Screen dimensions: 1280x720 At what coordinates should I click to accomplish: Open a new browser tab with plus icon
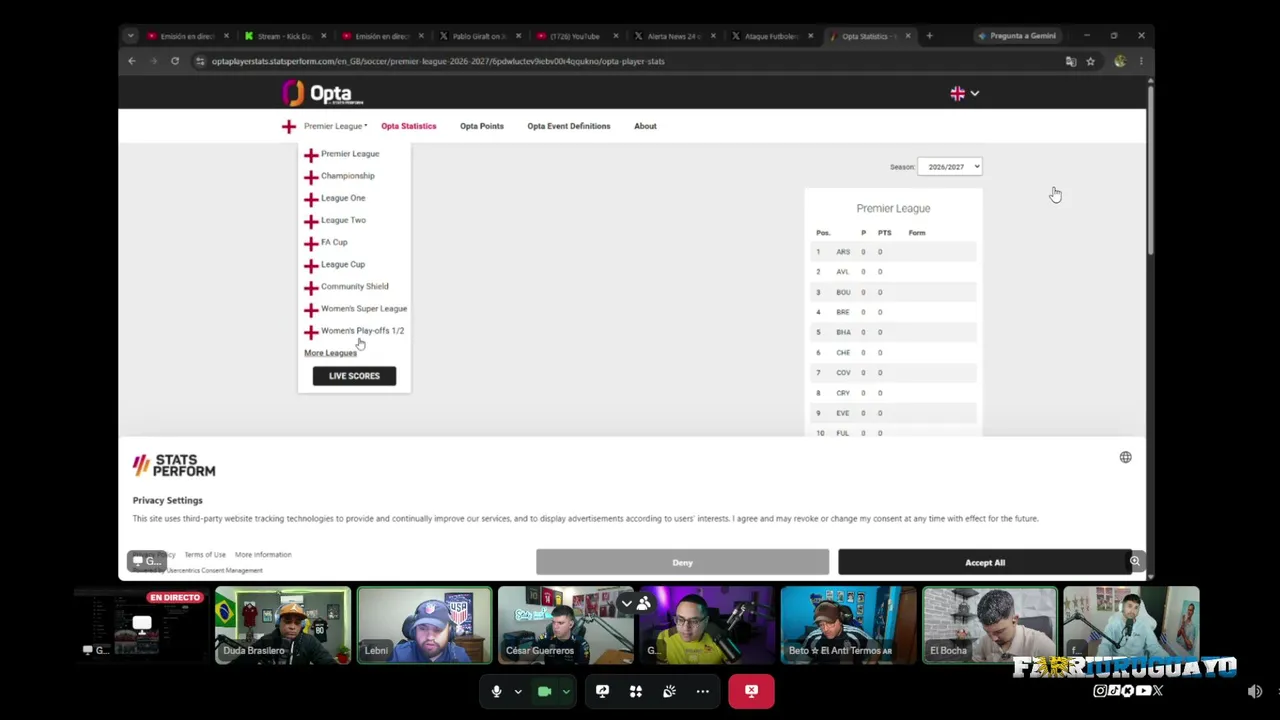pyautogui.click(x=929, y=36)
